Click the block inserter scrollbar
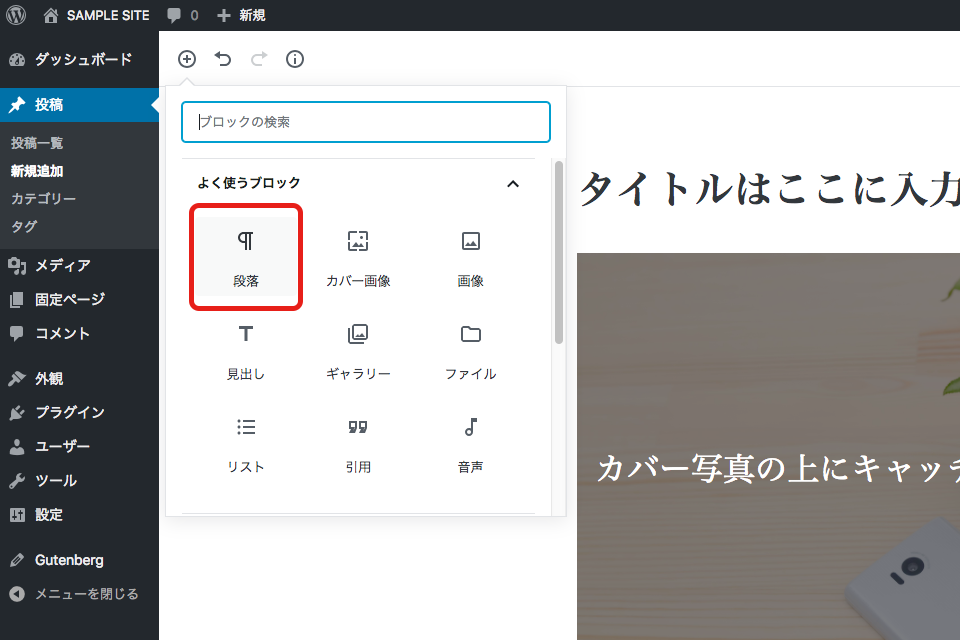Viewport: 960px width, 640px height. [558, 252]
